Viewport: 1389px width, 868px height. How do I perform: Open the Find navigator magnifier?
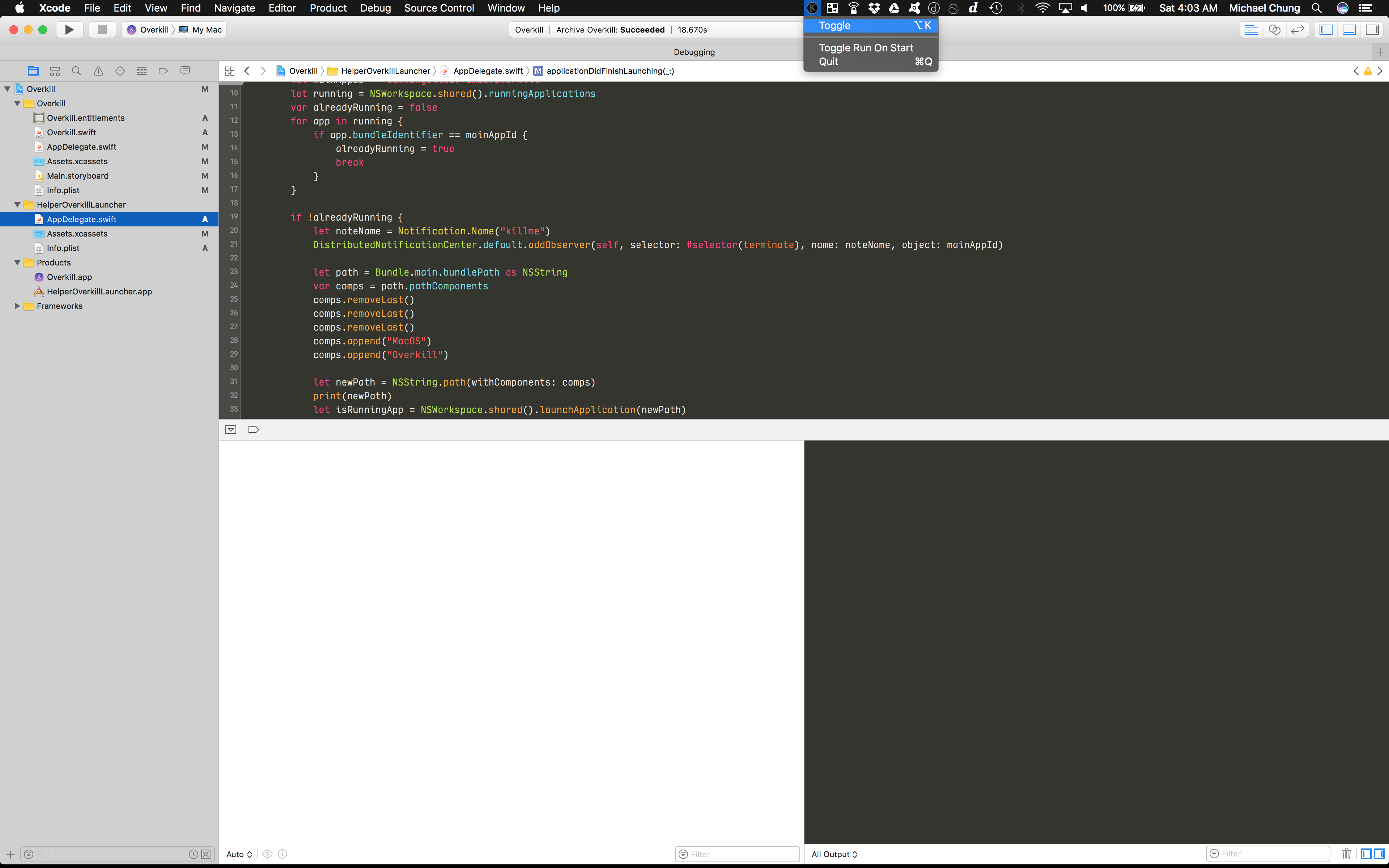[76, 70]
